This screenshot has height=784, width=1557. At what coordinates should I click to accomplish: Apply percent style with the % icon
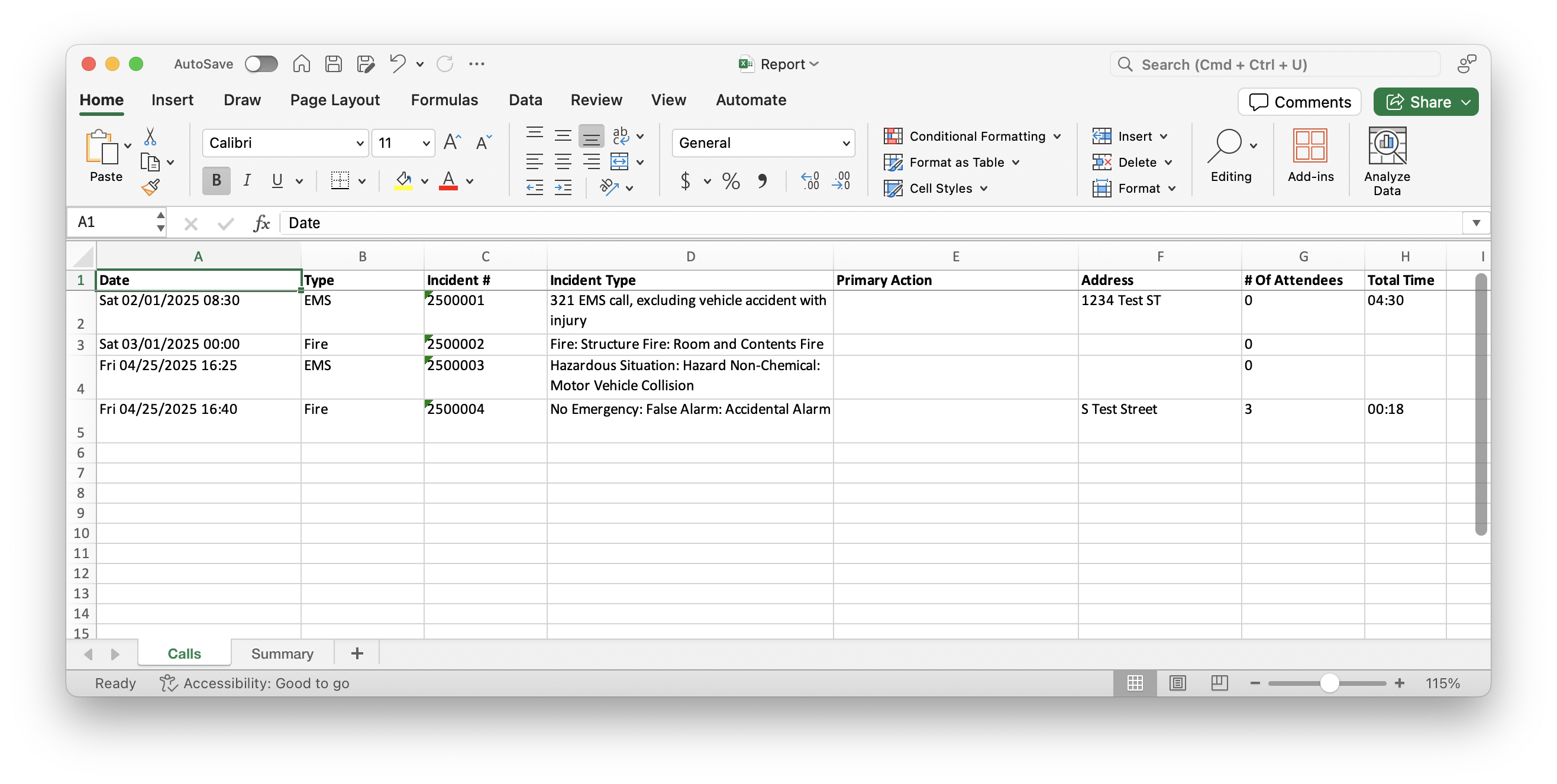731,180
